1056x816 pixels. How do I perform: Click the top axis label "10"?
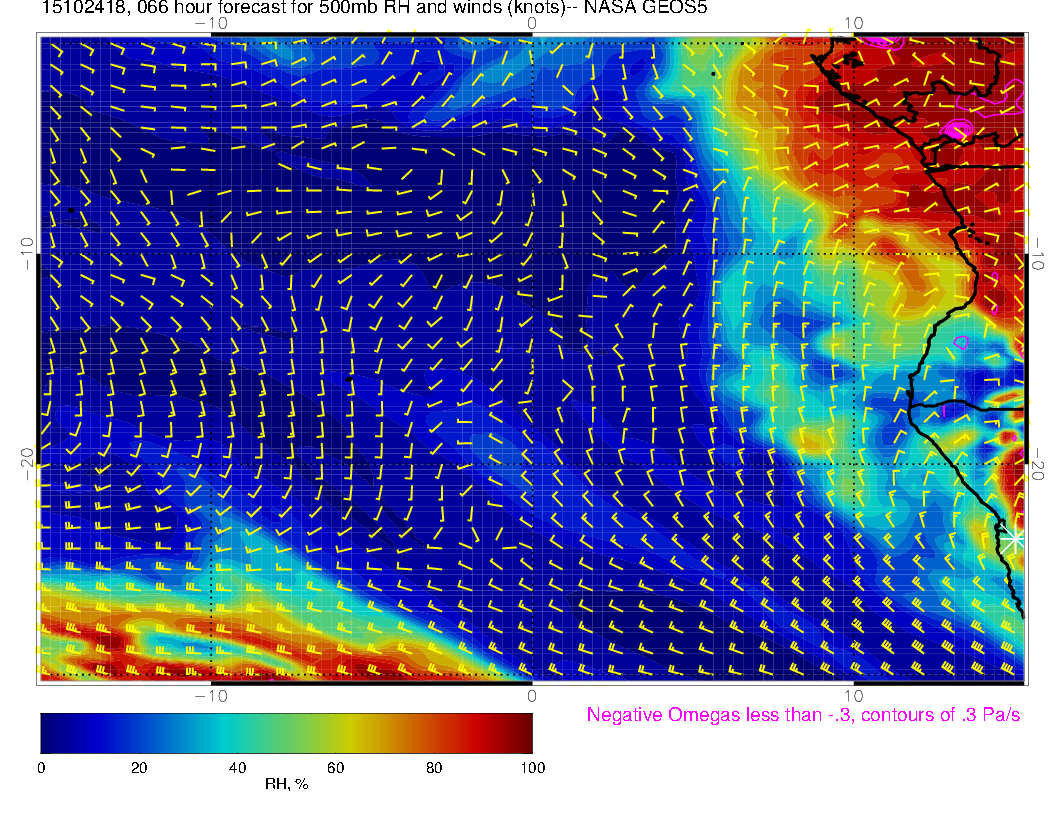(x=853, y=23)
